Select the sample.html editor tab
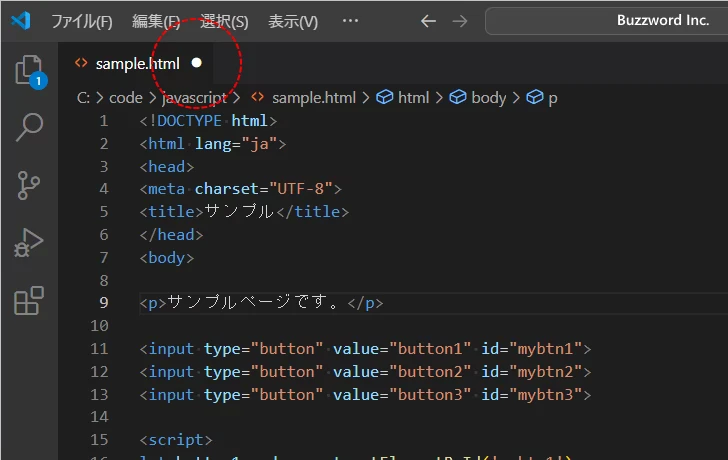 coord(137,64)
